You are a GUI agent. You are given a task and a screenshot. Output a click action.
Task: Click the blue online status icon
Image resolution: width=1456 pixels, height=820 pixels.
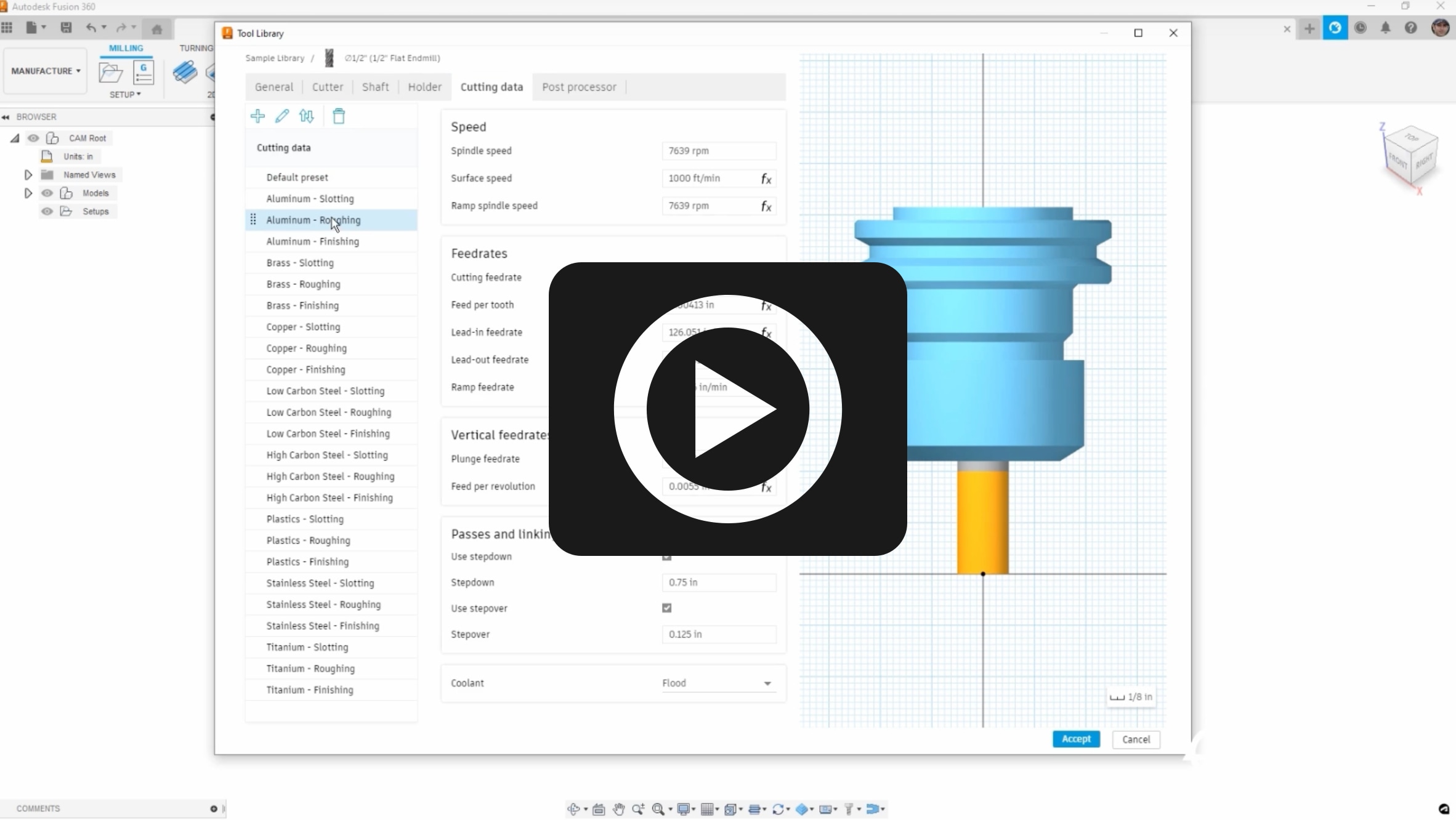tap(1335, 28)
